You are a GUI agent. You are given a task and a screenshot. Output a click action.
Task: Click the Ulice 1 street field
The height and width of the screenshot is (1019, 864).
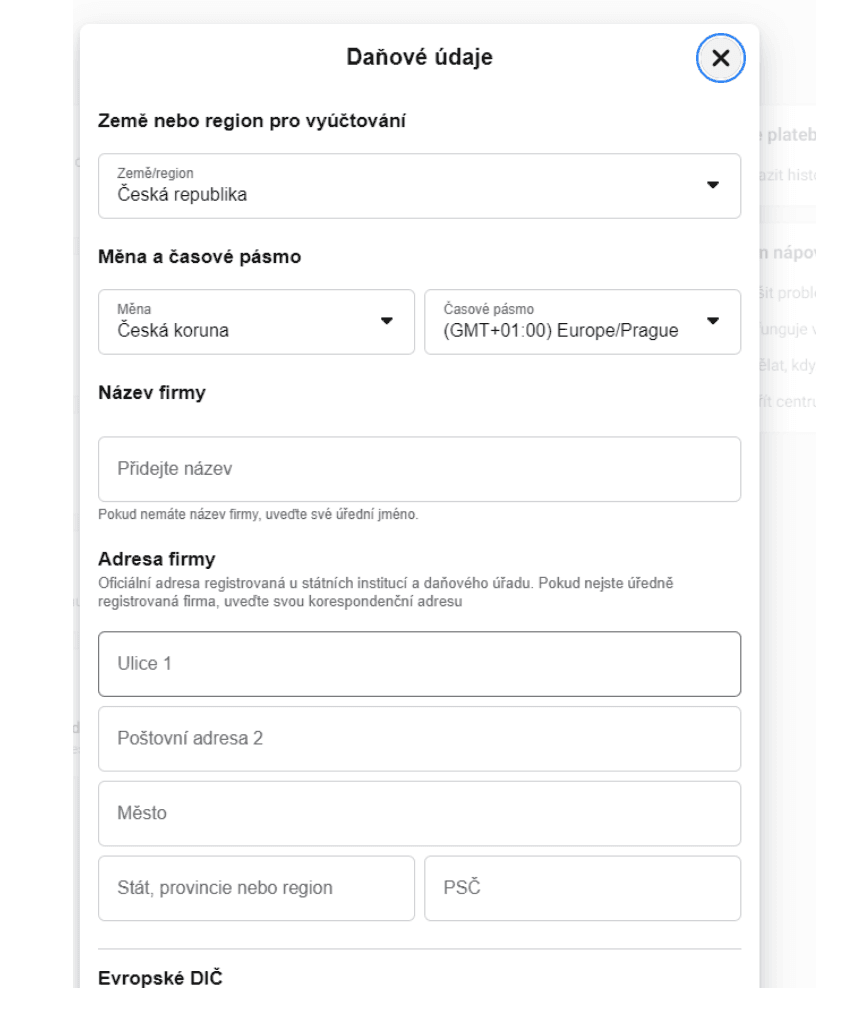point(419,664)
